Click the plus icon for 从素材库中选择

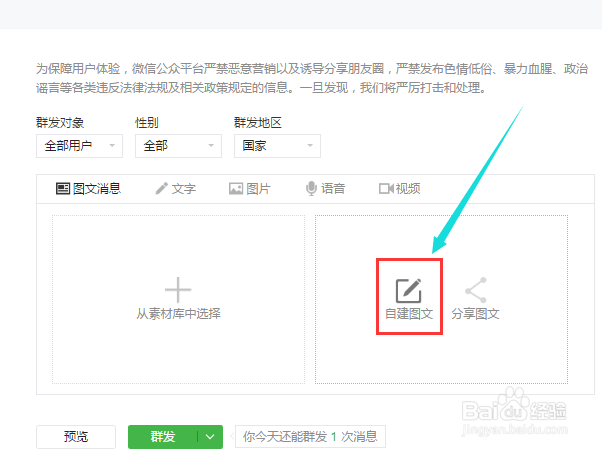178,290
